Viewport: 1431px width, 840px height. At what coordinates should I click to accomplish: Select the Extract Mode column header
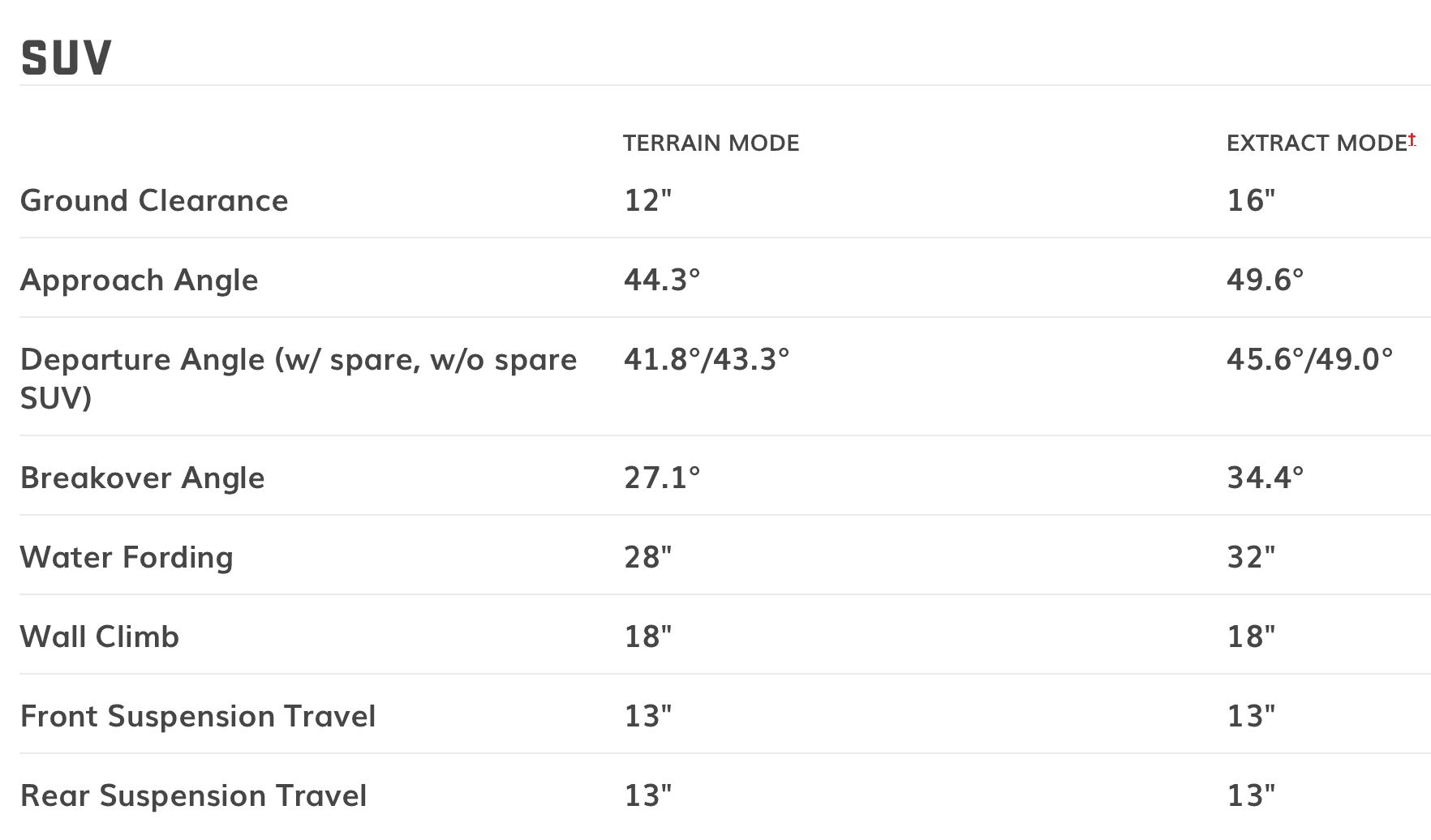(1317, 144)
